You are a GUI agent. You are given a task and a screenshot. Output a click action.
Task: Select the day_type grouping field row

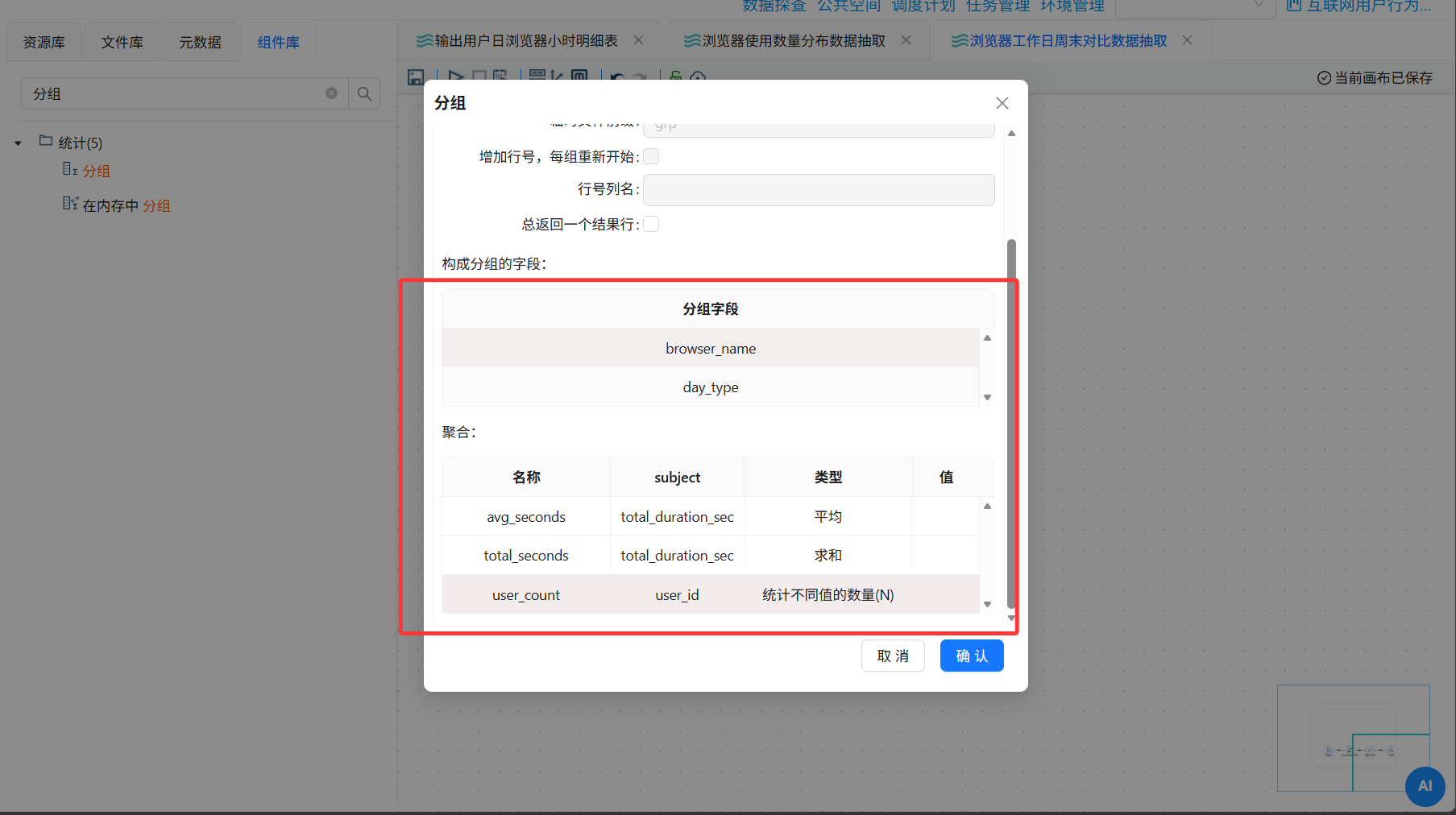click(711, 387)
